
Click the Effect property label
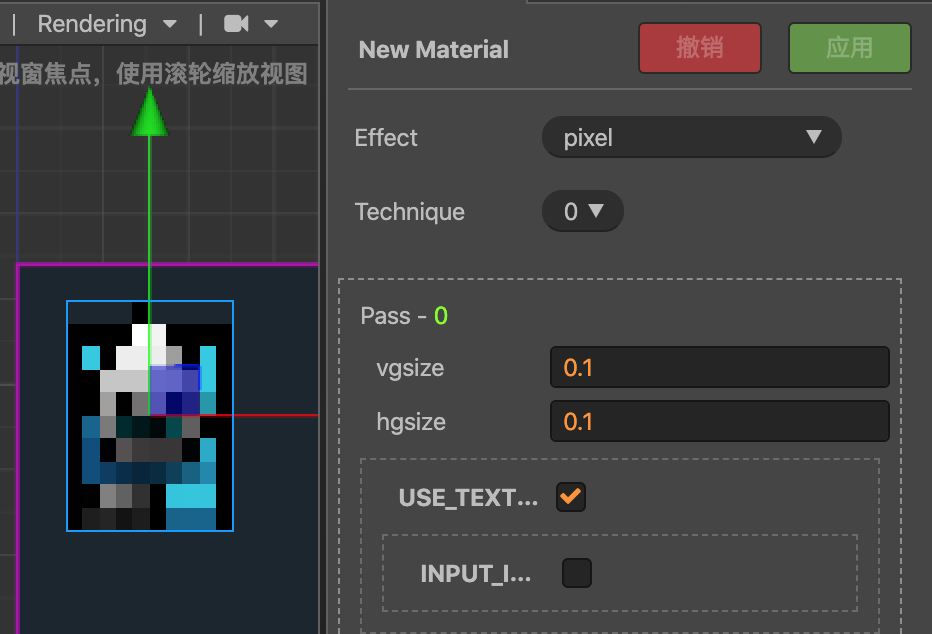(386, 138)
